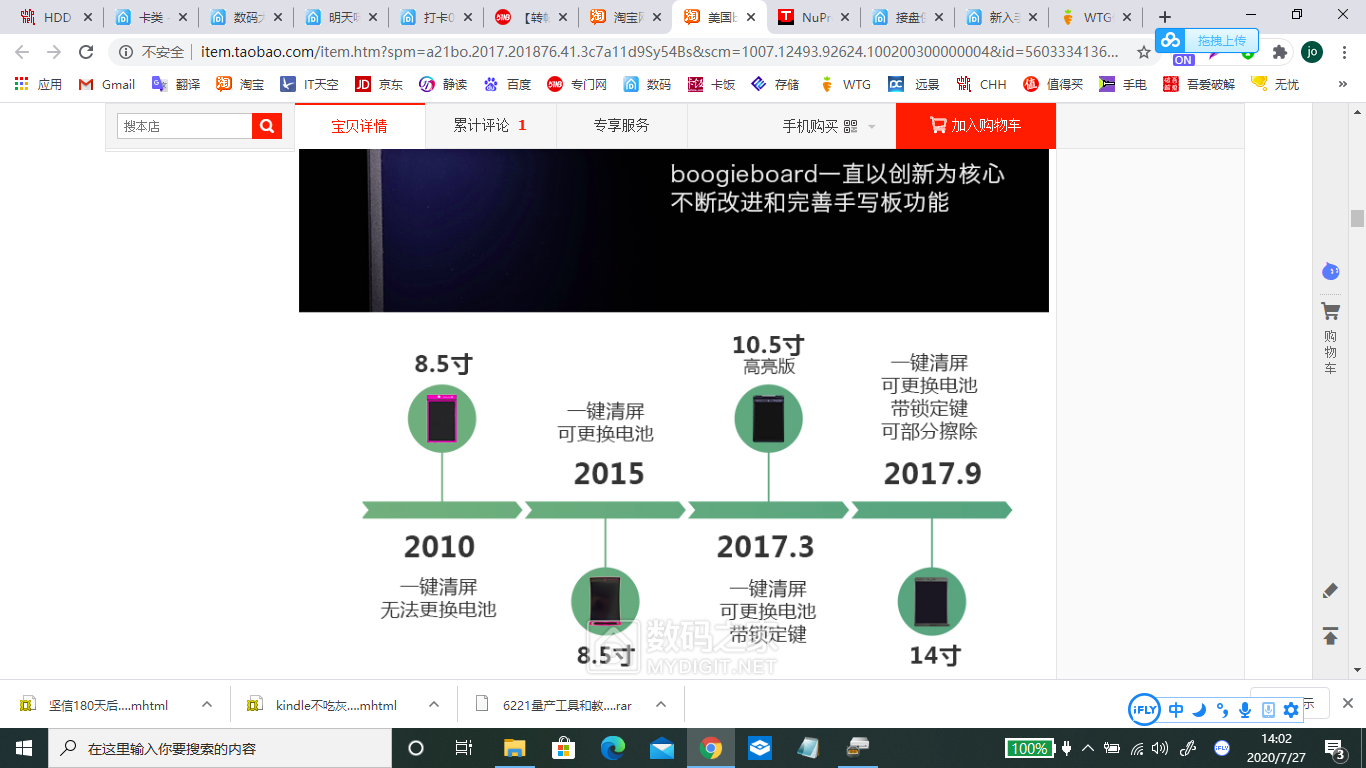Toggle iFLY Chinese/English mode 中

tap(1176, 710)
